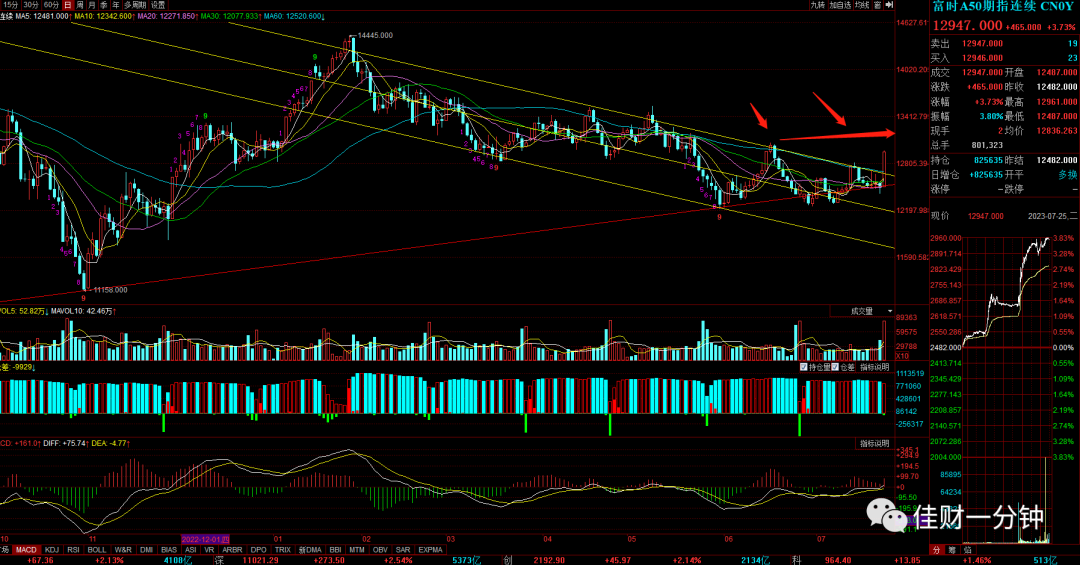Viewport: 1080px width, 565px height.
Task: Click the MA20 value label
Action: point(167,16)
